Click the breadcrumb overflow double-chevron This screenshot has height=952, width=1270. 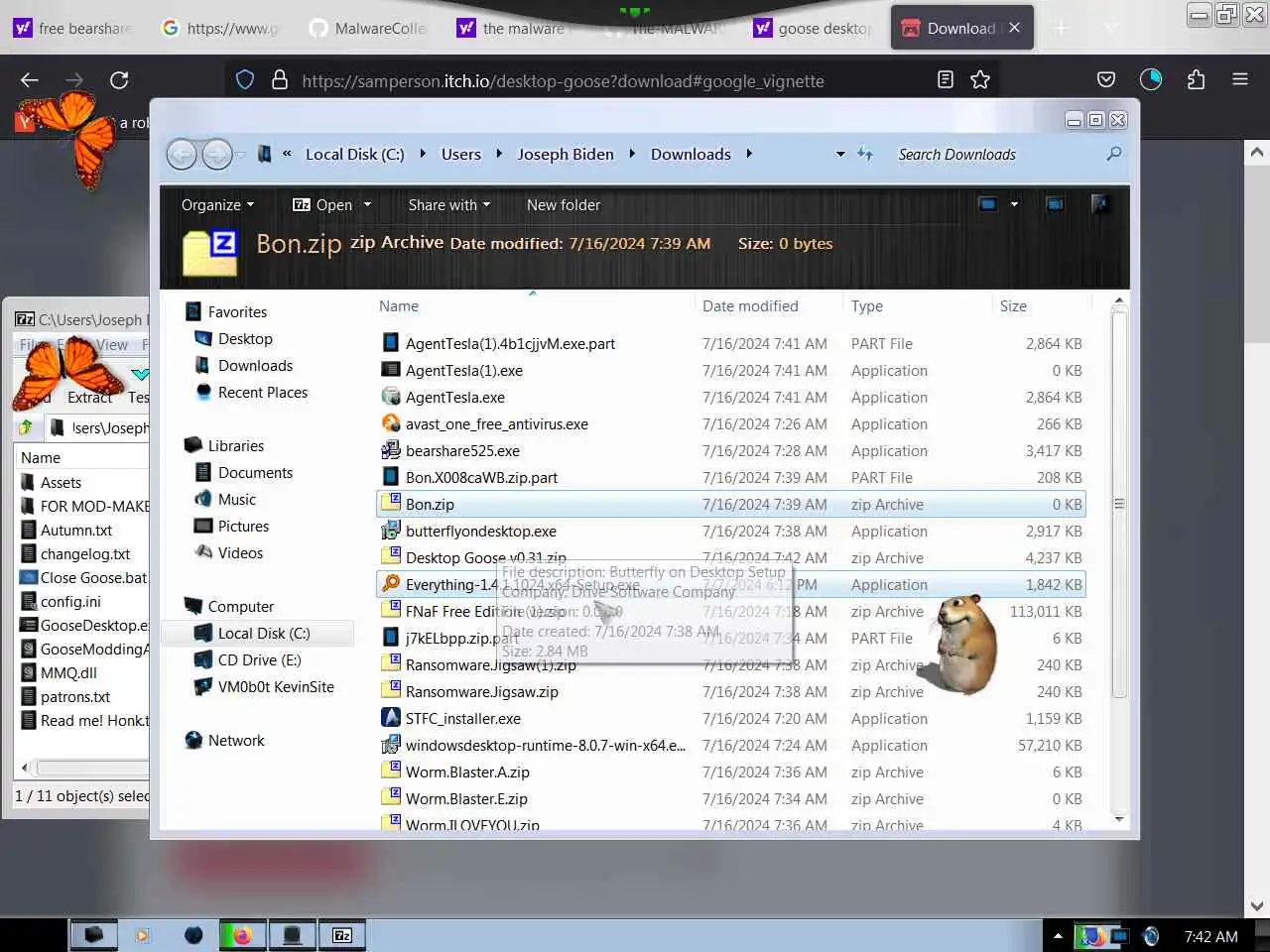tap(287, 154)
